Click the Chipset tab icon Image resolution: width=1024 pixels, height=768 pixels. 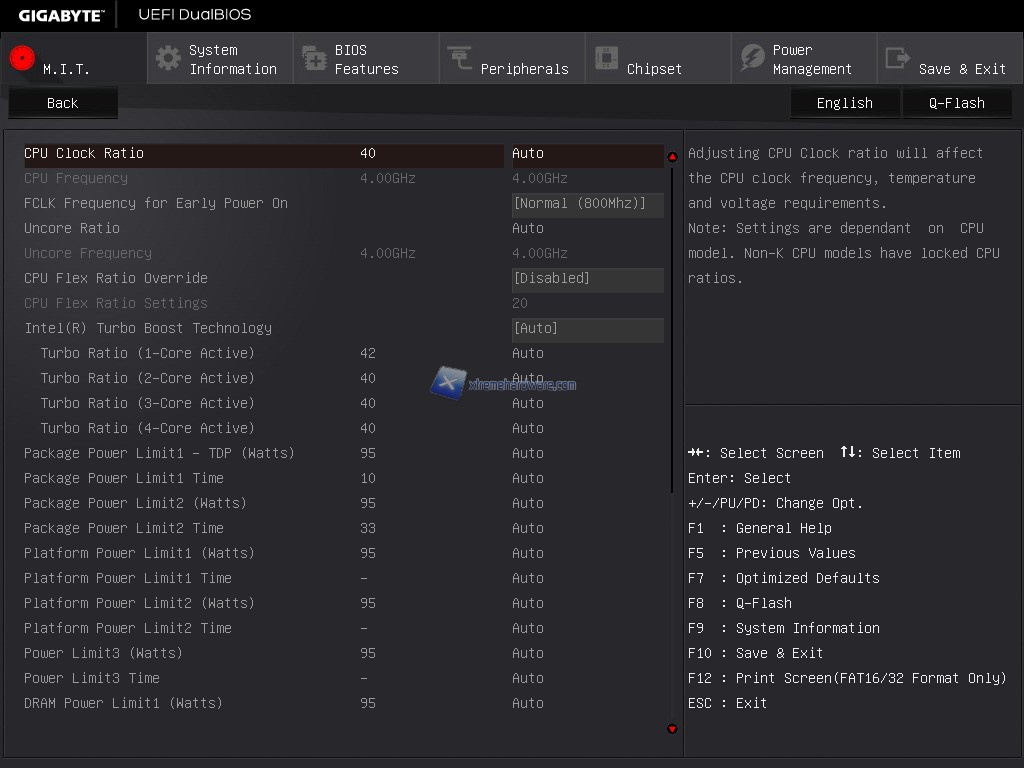click(x=606, y=58)
